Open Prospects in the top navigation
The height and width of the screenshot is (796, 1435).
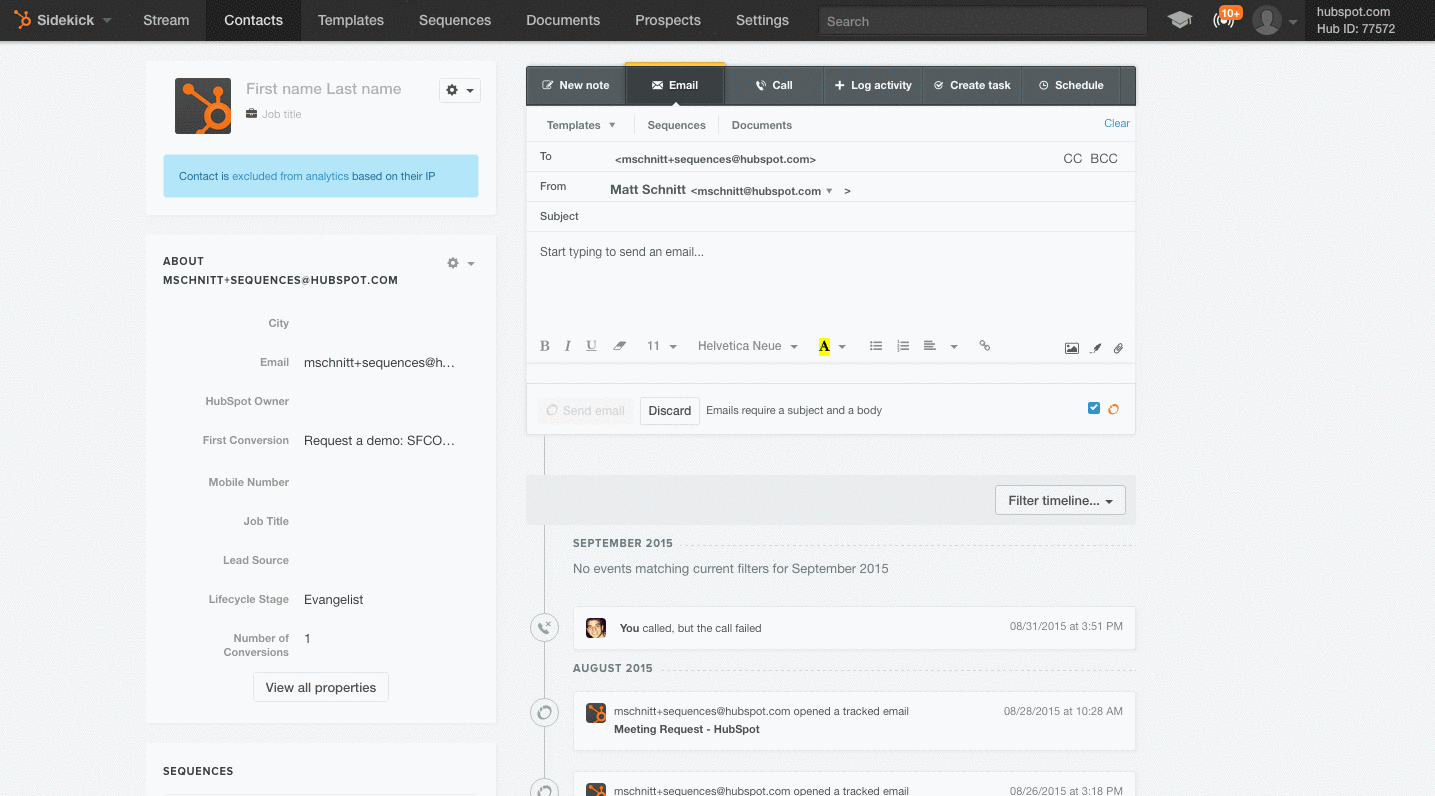tap(667, 20)
